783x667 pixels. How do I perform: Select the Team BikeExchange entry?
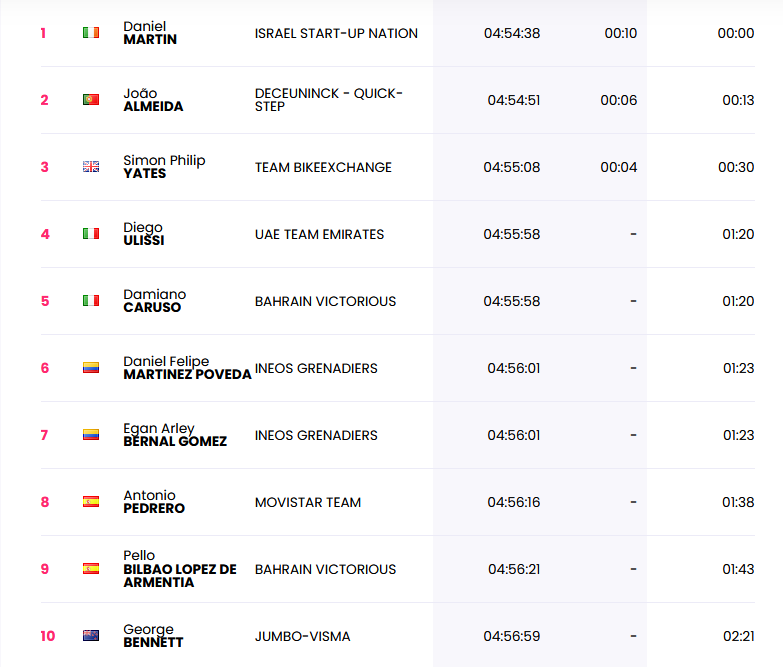tap(323, 167)
